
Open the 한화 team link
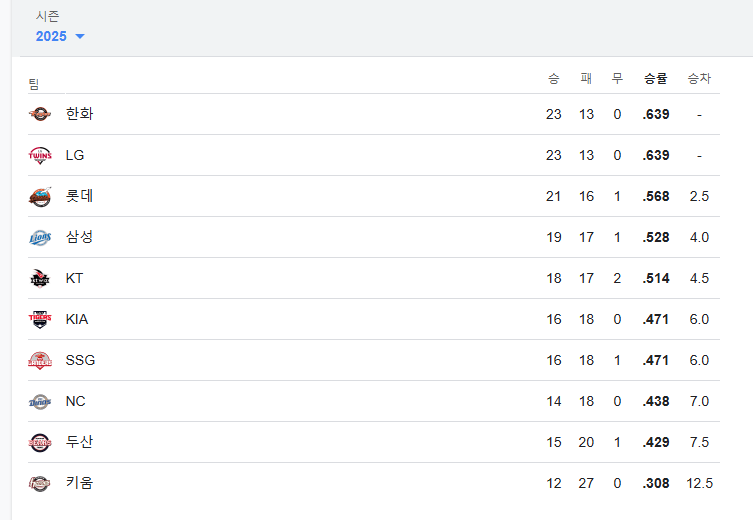tap(79, 114)
